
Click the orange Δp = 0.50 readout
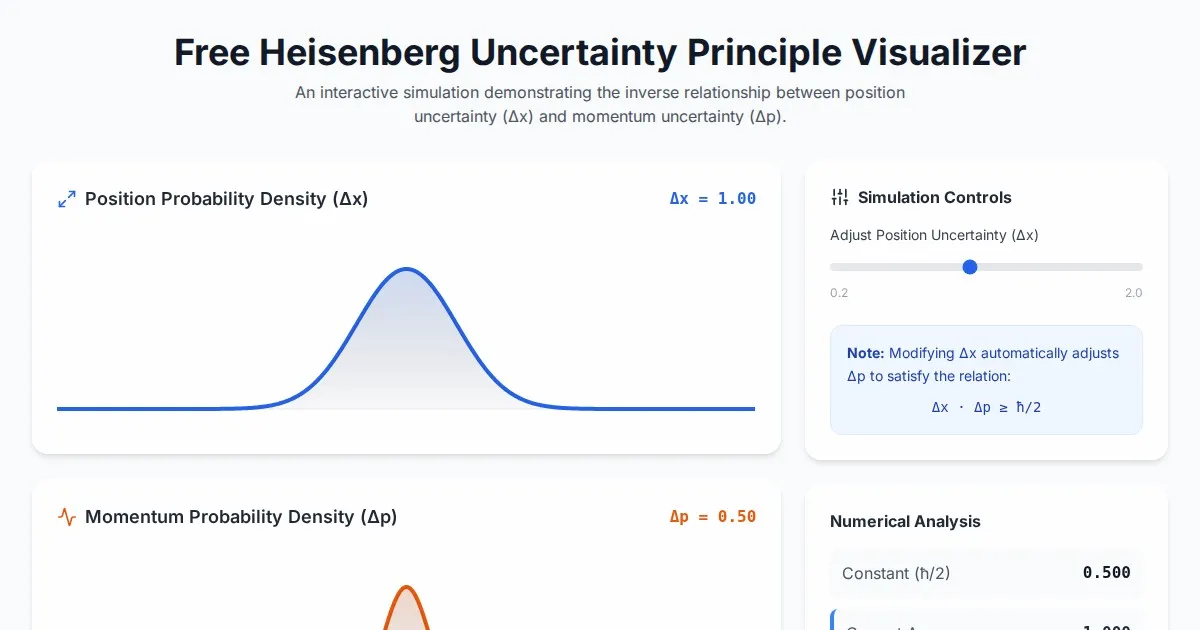tap(712, 517)
